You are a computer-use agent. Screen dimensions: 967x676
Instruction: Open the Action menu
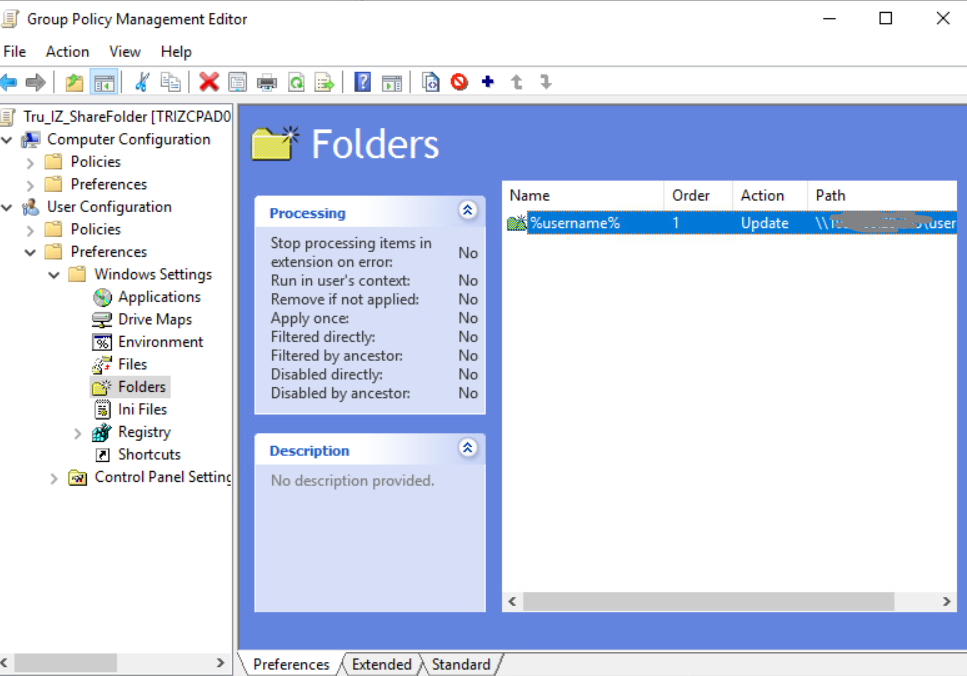click(67, 52)
